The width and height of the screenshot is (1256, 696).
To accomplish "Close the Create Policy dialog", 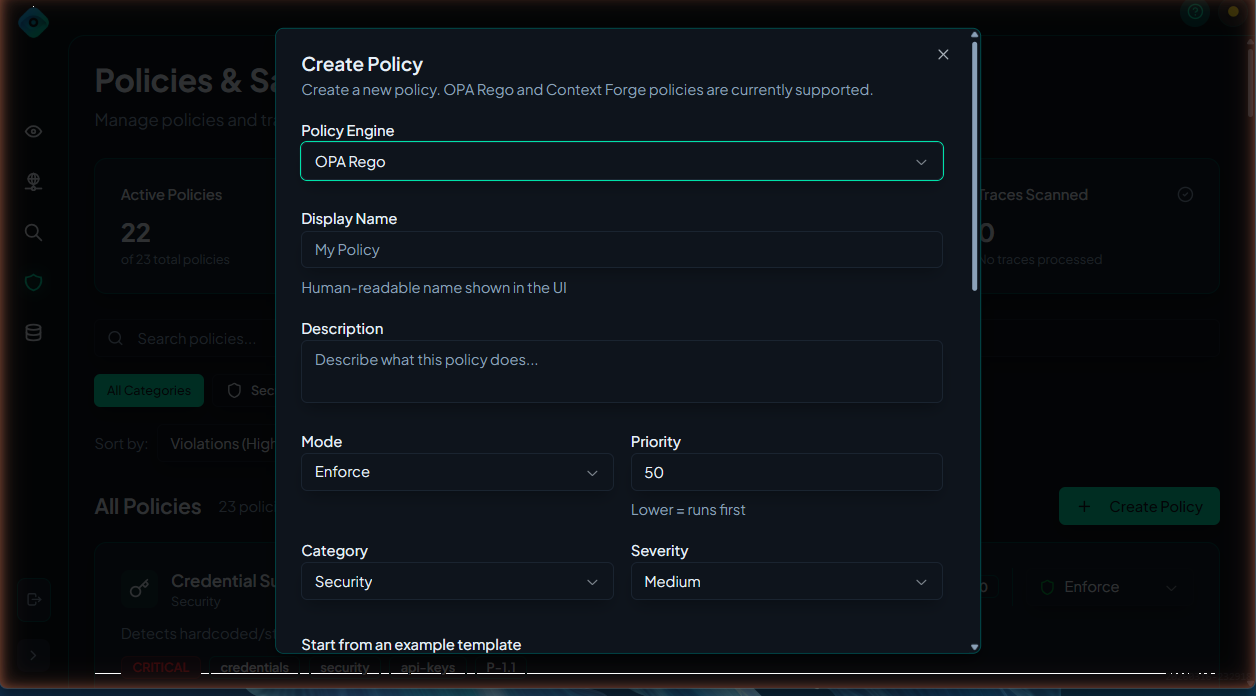I will tap(943, 55).
